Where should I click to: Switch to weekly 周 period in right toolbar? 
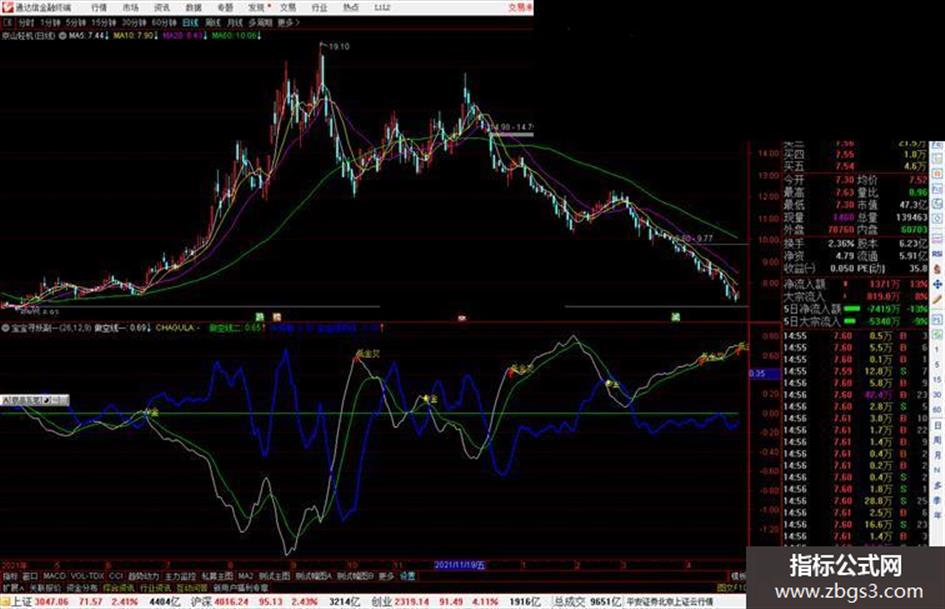click(938, 440)
